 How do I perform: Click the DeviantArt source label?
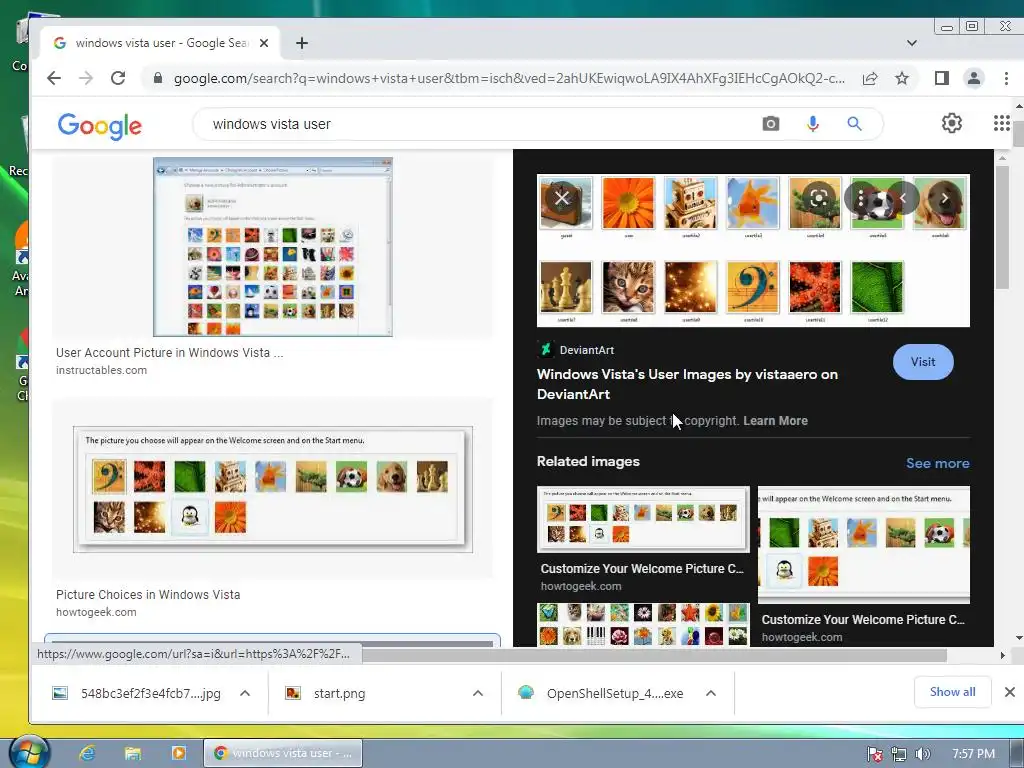(586, 350)
